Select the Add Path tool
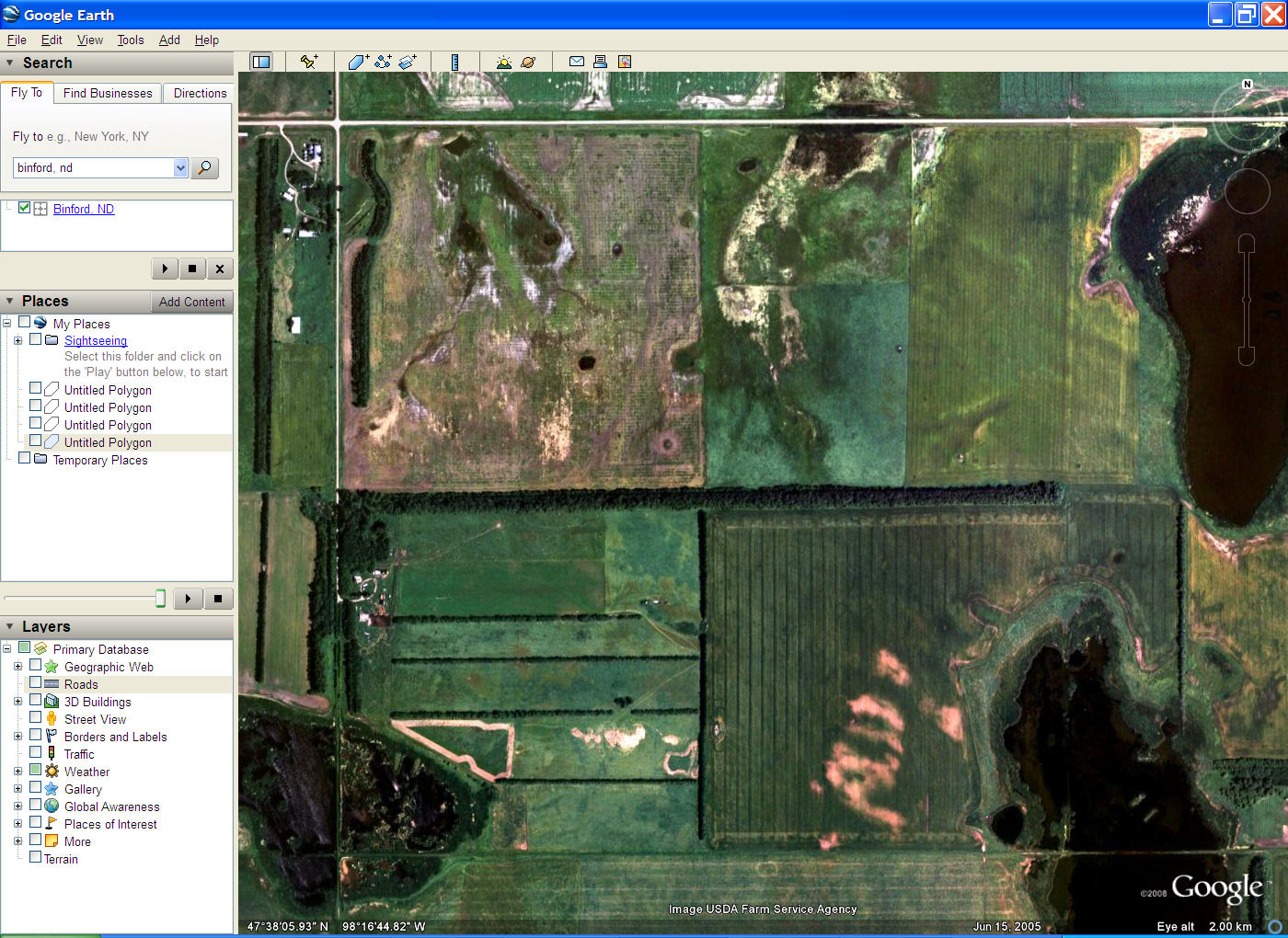This screenshot has height=938, width=1288. pyautogui.click(x=383, y=62)
